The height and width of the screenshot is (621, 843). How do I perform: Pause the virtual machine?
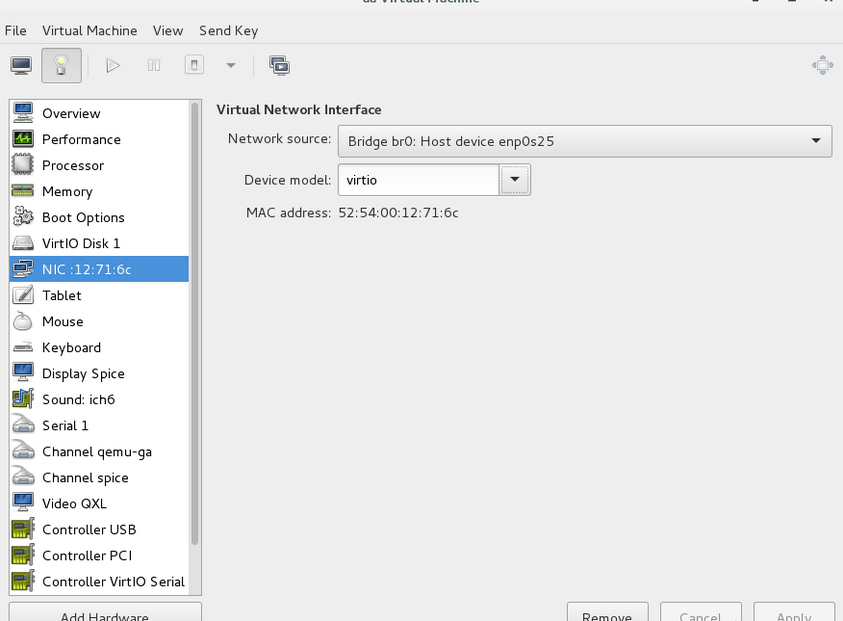[154, 66]
